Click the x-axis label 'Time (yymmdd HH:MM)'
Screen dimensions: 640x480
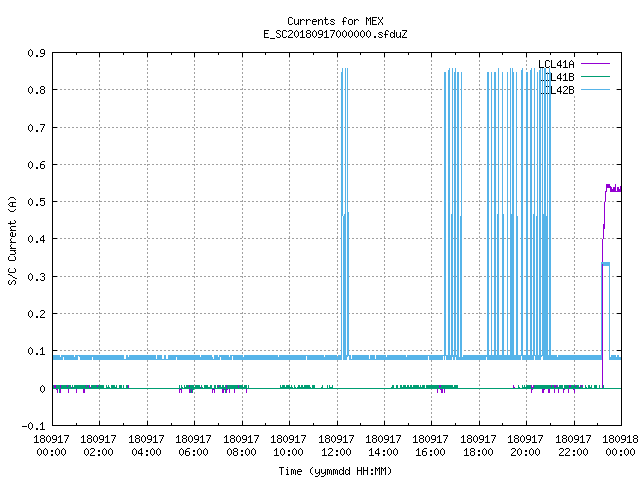(x=335, y=471)
